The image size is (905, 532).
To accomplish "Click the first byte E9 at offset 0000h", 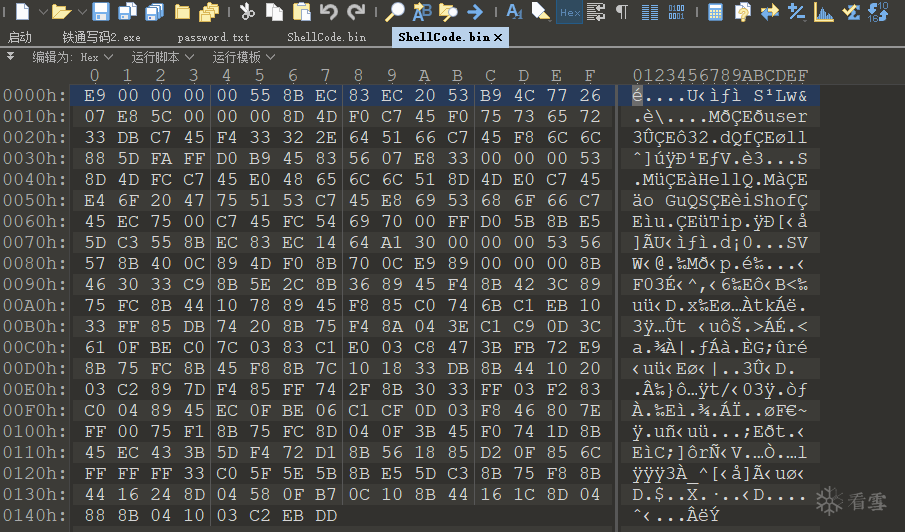I will tap(95, 95).
